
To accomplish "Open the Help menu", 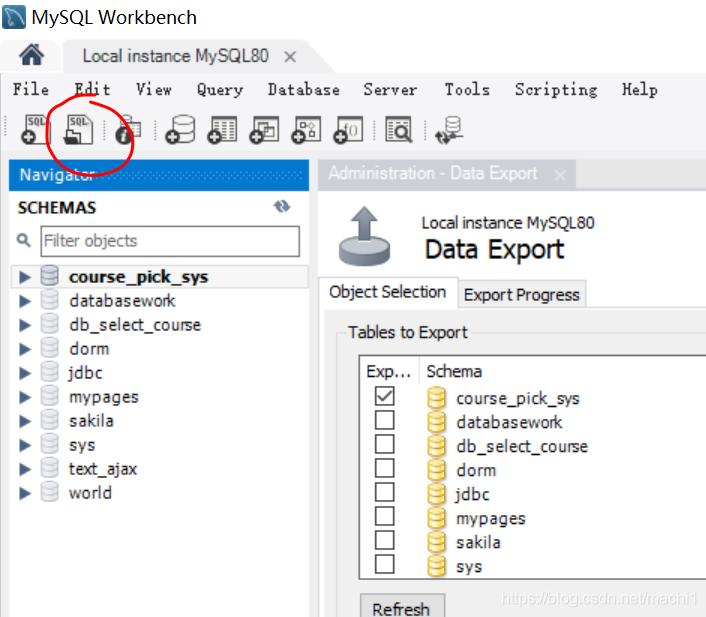I will pyautogui.click(x=639, y=89).
